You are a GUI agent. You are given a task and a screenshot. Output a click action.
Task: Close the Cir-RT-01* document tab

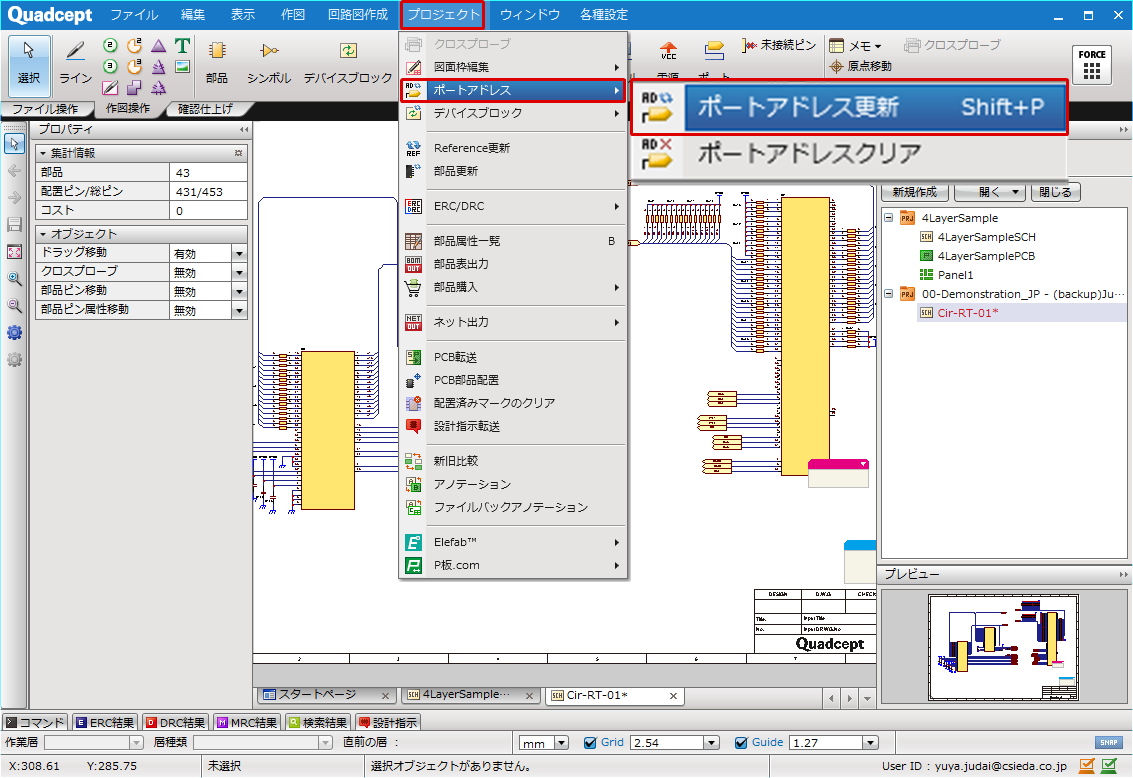(673, 696)
